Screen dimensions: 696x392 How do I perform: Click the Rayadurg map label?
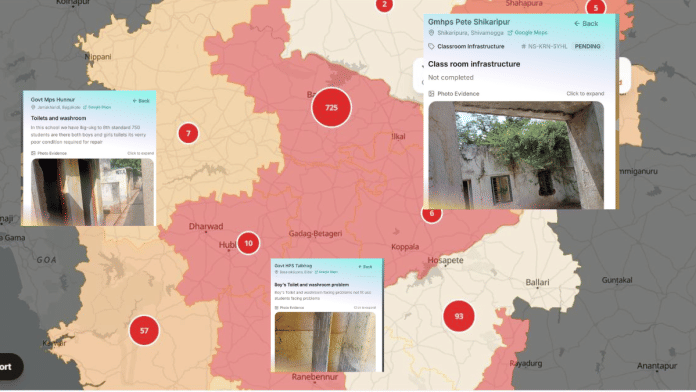tap(526, 363)
